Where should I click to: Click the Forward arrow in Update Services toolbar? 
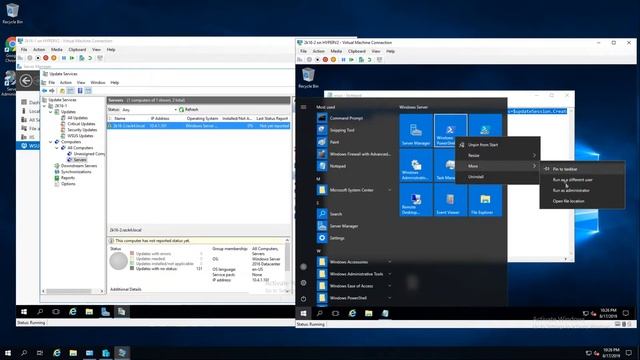pyautogui.click(x=52, y=91)
